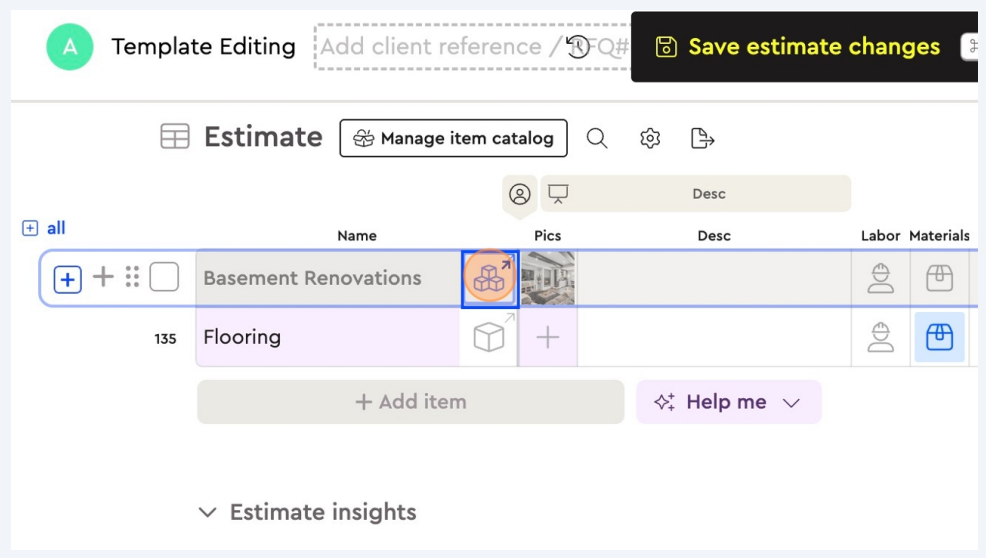
Task: Open the Basement Renovations group cubes icon
Action: click(489, 278)
